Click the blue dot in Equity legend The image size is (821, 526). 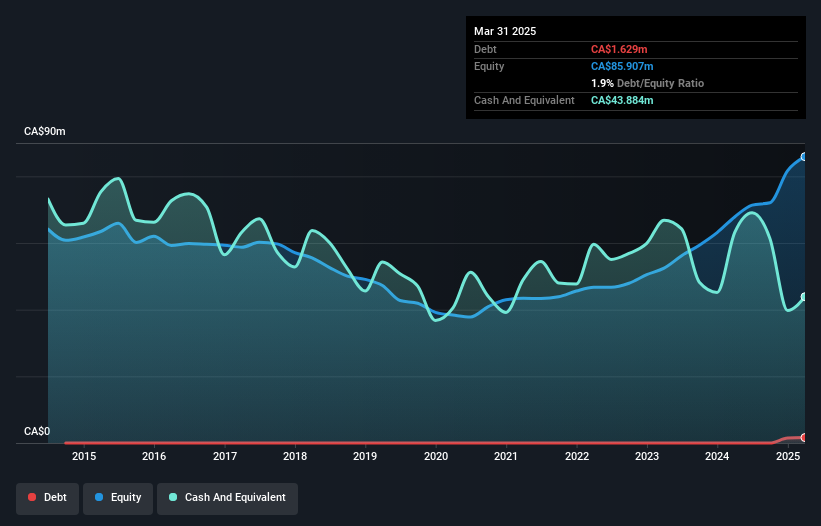point(99,497)
